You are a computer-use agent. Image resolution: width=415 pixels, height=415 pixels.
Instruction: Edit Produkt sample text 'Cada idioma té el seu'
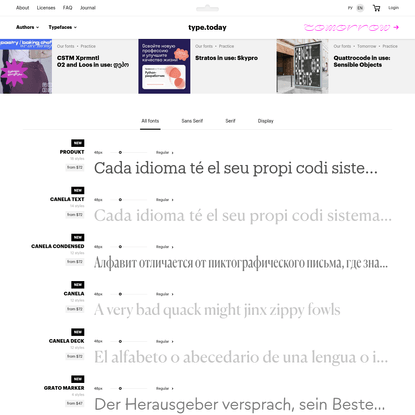(236, 168)
